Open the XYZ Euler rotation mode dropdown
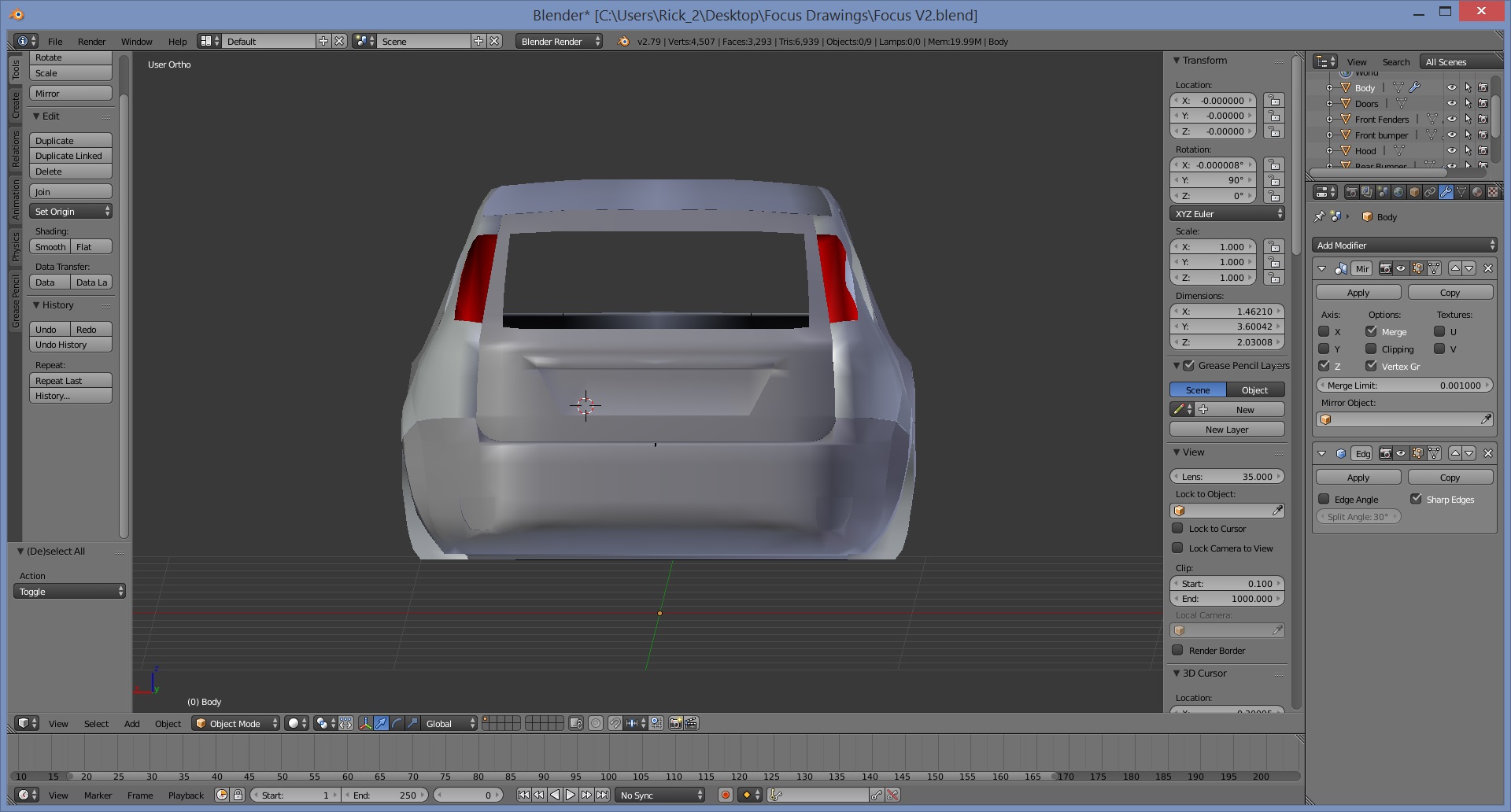The height and width of the screenshot is (812, 1511). pos(1227,214)
